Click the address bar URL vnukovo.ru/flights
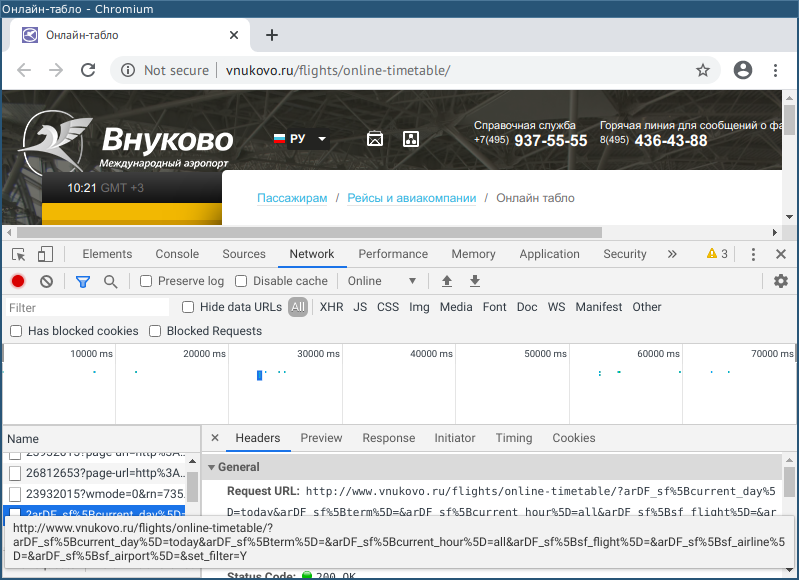 coord(338,70)
